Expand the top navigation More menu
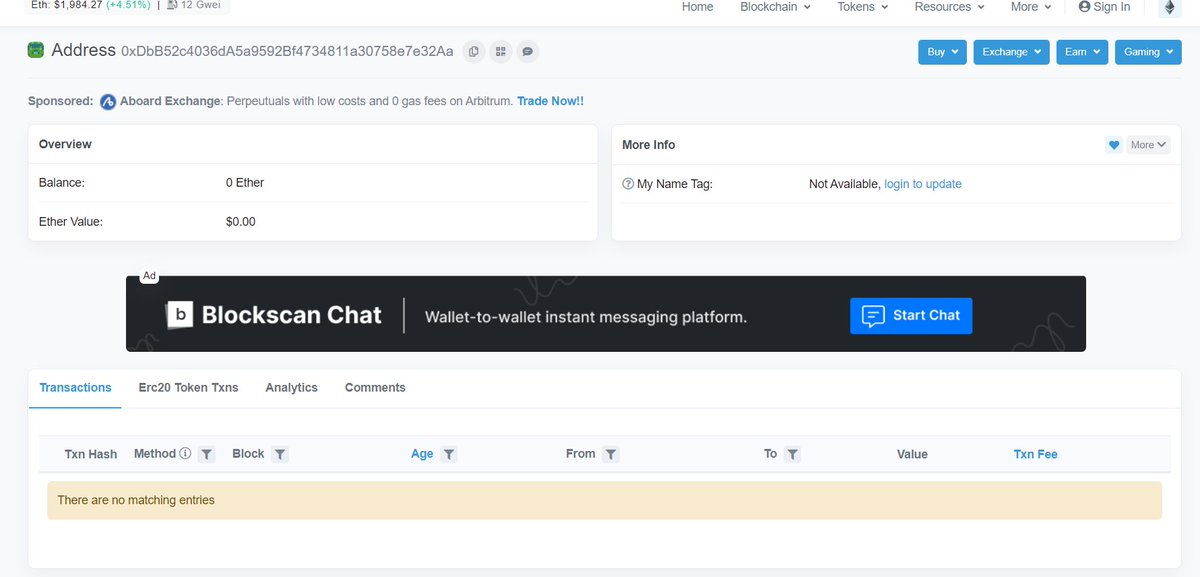Screen dimensions: 1200x577 pos(1031,7)
